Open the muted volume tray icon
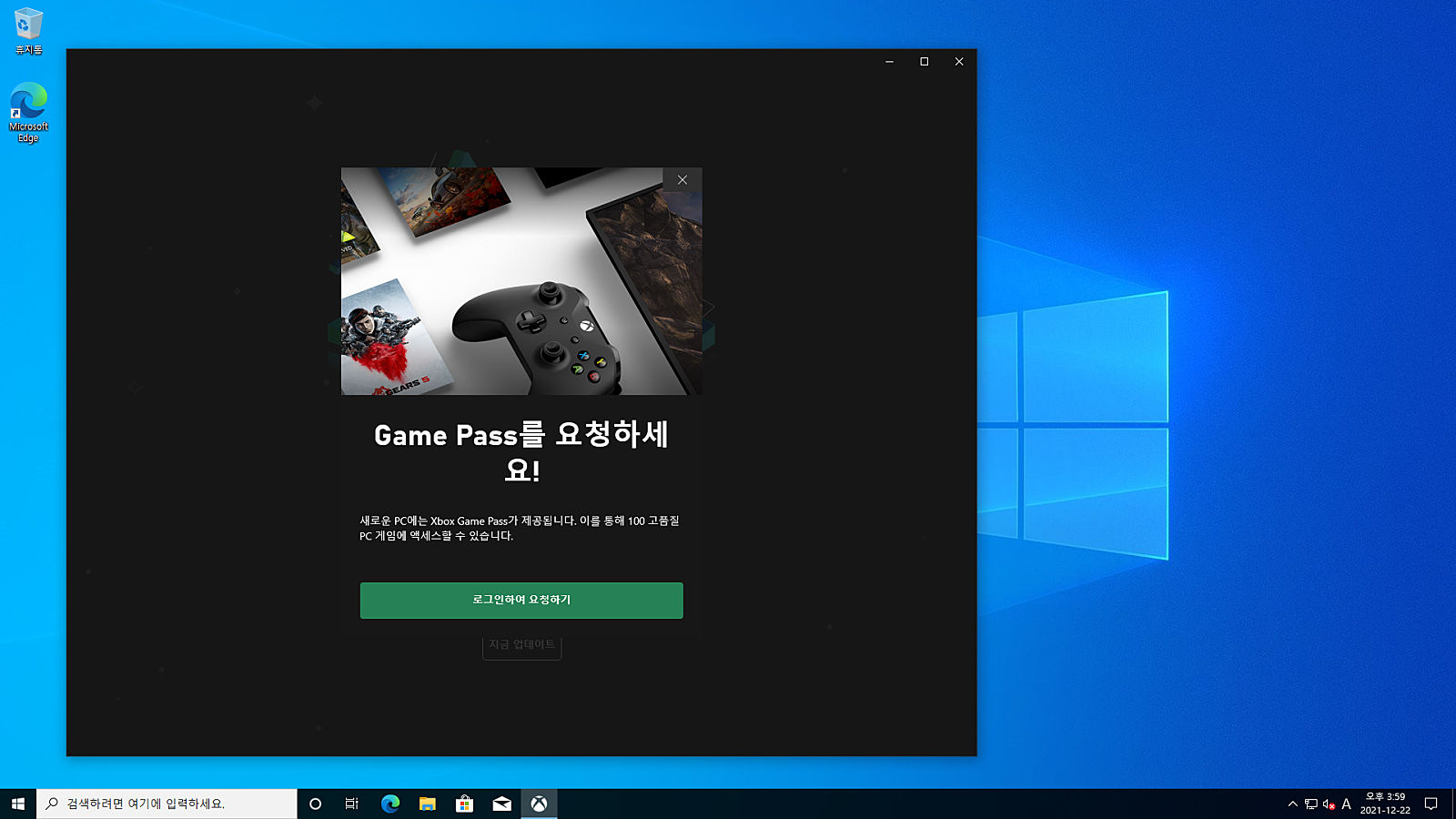The image size is (1456, 819). (x=1329, y=804)
